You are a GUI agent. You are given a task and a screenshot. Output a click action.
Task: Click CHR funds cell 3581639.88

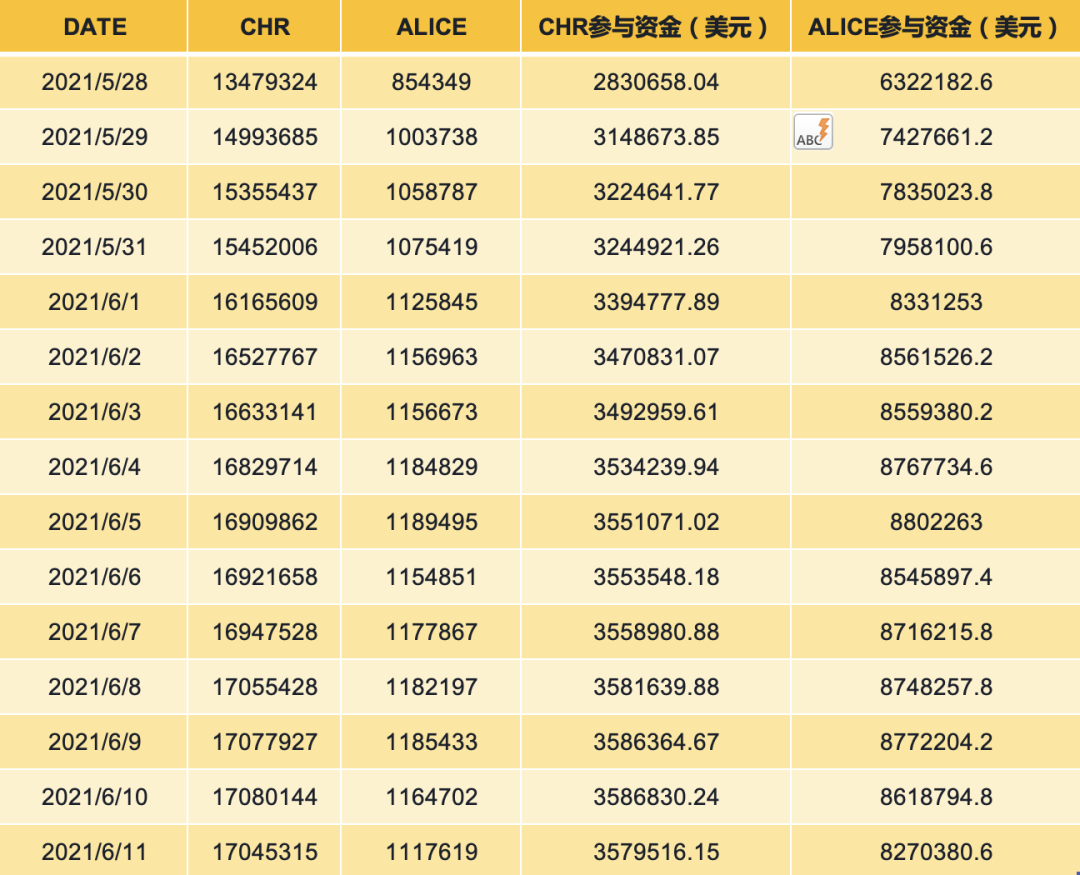656,687
